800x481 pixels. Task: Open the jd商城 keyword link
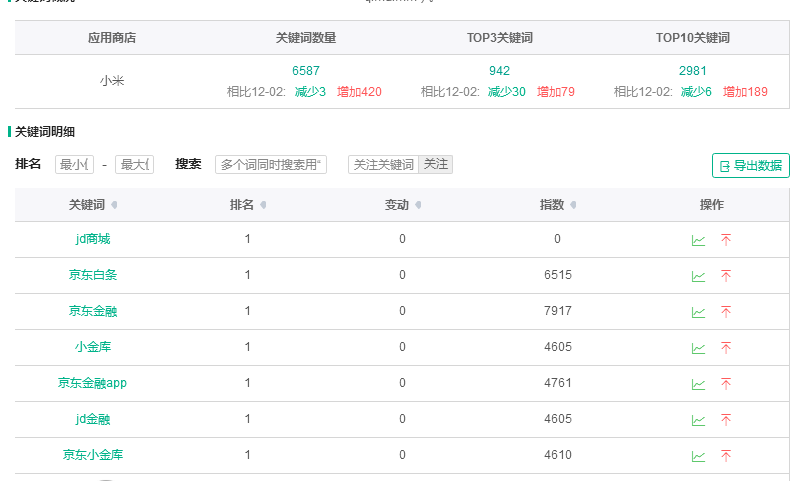[93, 239]
